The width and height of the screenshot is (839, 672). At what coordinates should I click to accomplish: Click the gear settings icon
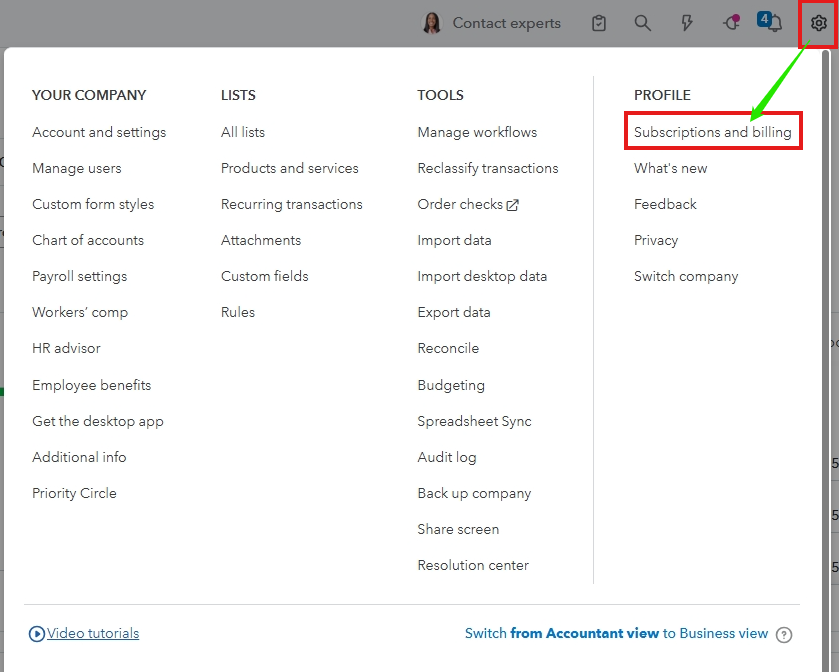818,23
